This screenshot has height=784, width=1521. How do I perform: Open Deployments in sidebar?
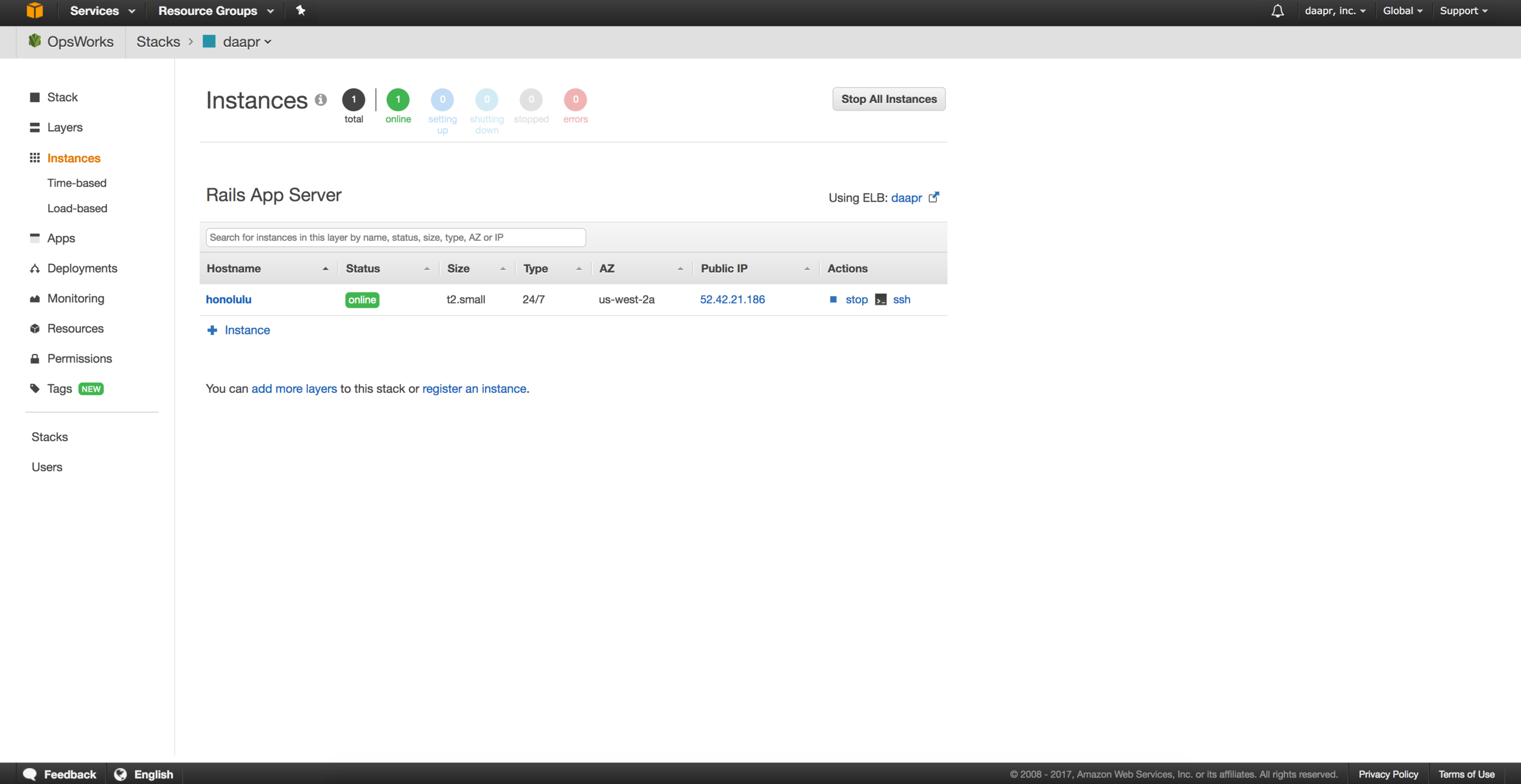tap(82, 268)
